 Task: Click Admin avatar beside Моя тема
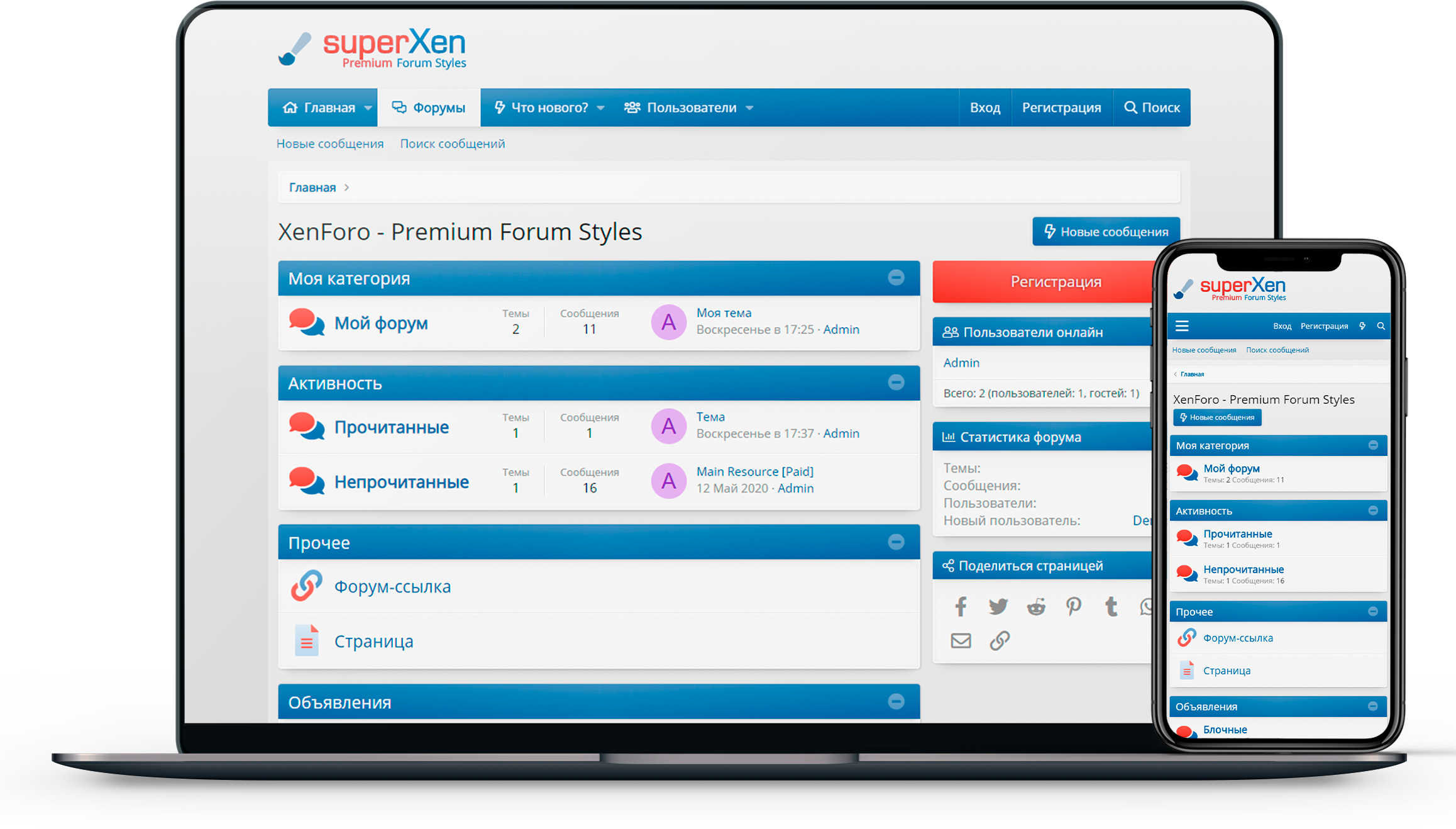click(668, 322)
